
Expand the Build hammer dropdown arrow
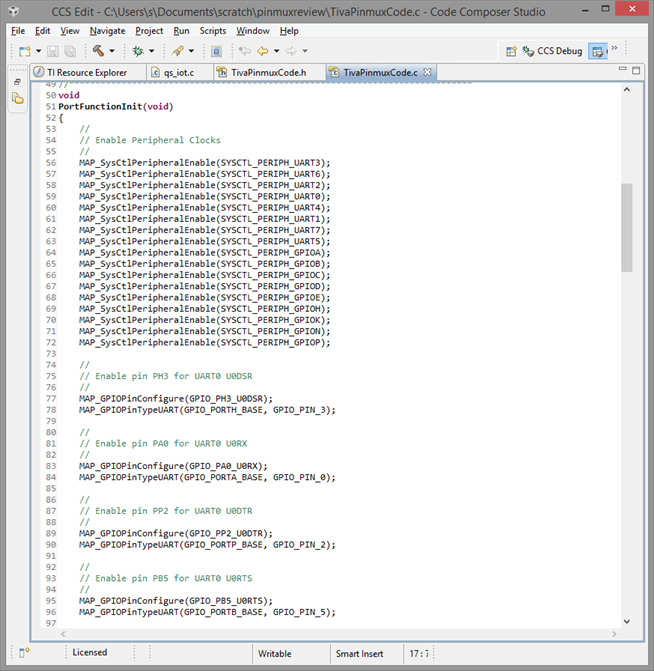coord(111,51)
